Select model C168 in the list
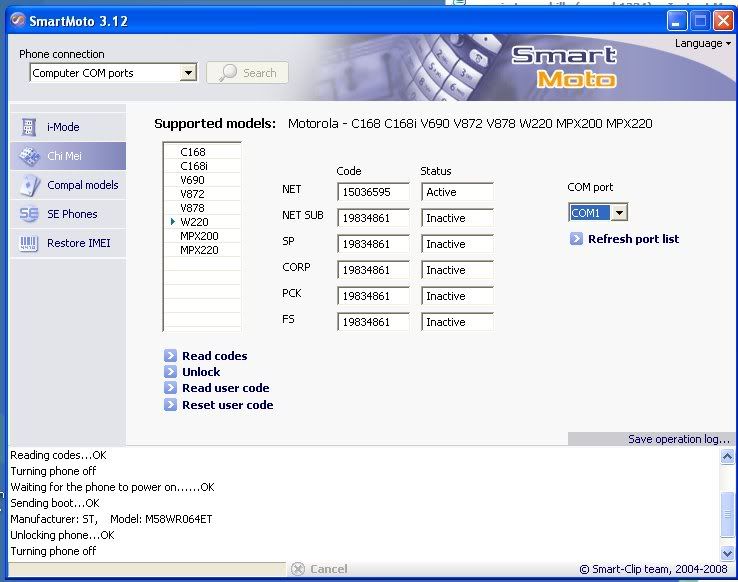Viewport: 738px width, 582px height. tap(202, 152)
